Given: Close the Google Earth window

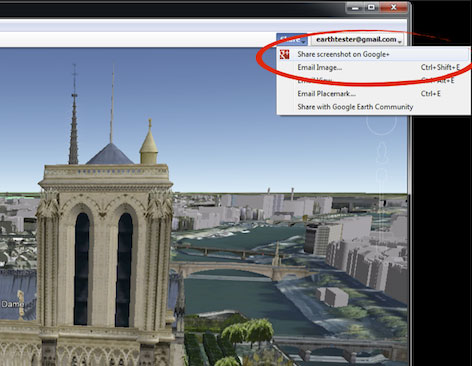Looking at the screenshot, I should click(393, 7).
